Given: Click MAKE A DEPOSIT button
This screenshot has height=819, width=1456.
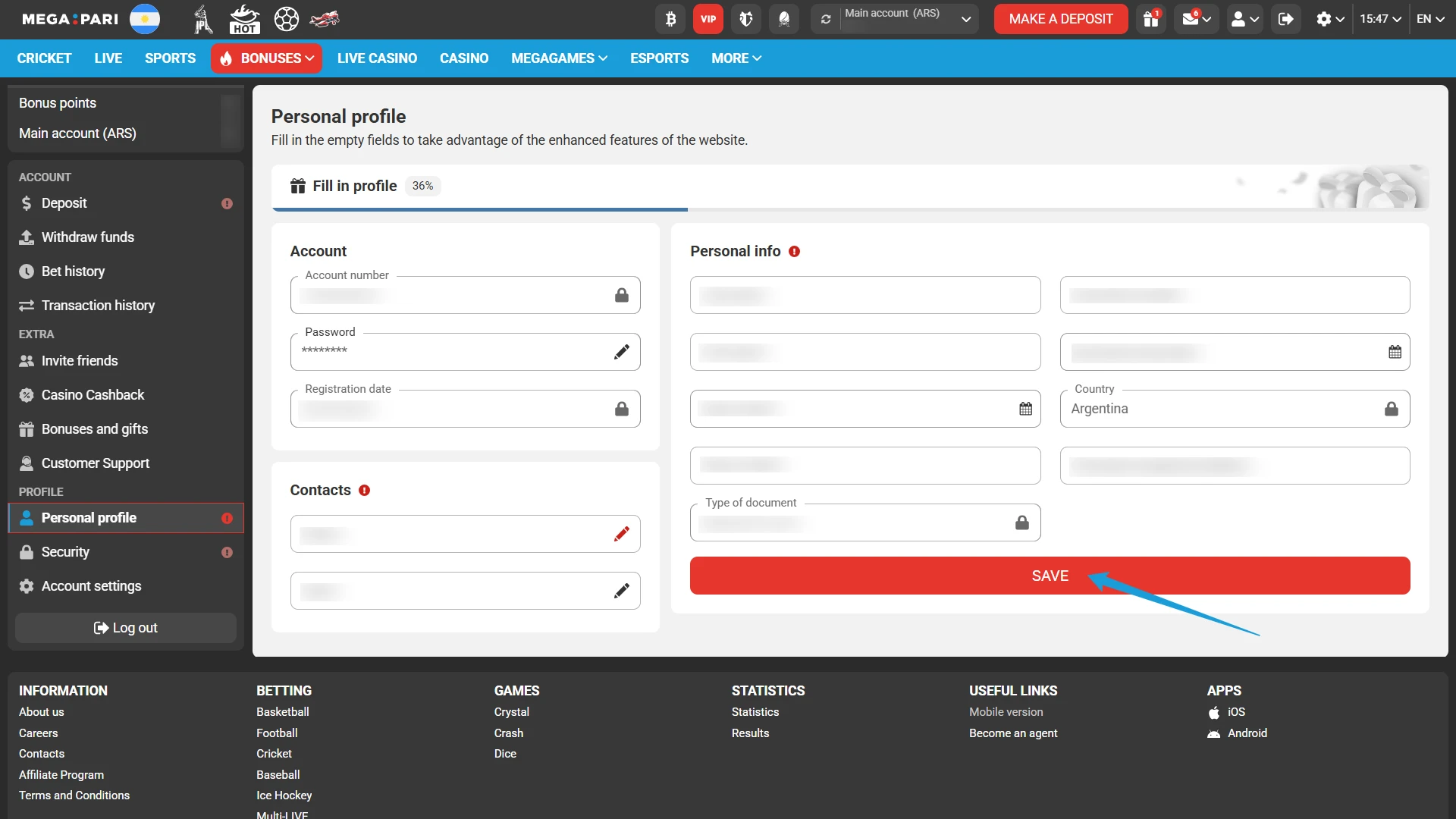Looking at the screenshot, I should tap(1061, 19).
